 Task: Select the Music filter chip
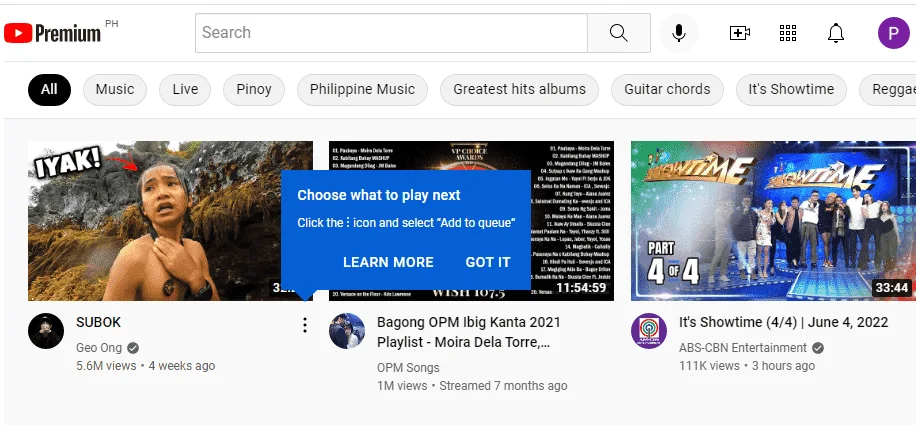click(x=114, y=89)
